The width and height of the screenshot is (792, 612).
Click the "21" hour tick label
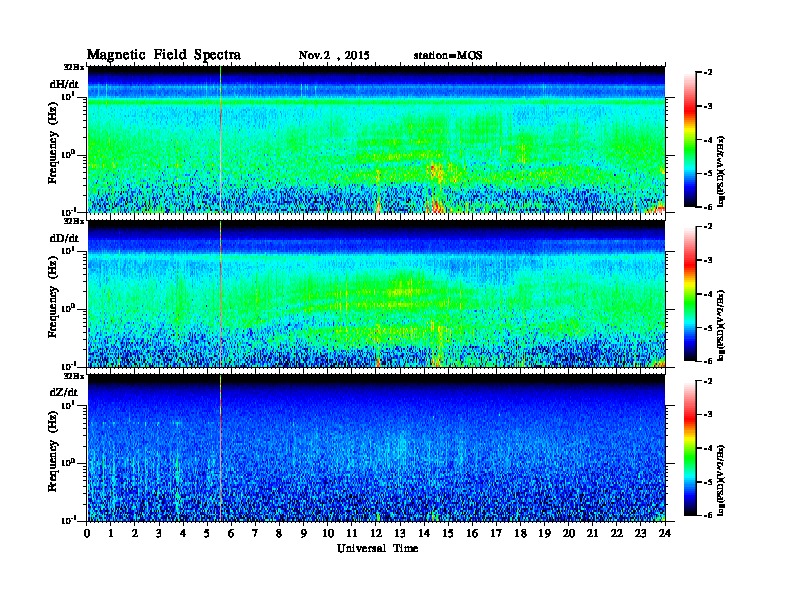pos(593,534)
